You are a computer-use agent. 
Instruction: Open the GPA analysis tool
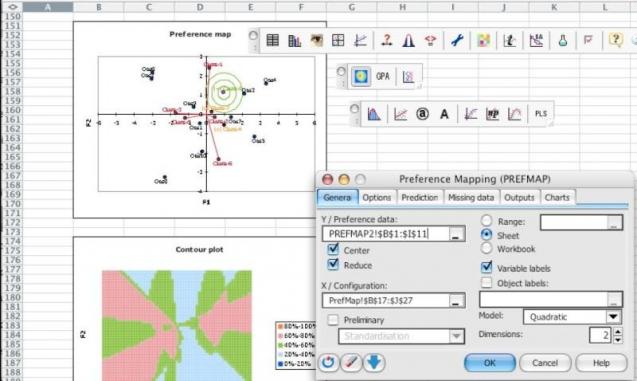tap(383, 76)
